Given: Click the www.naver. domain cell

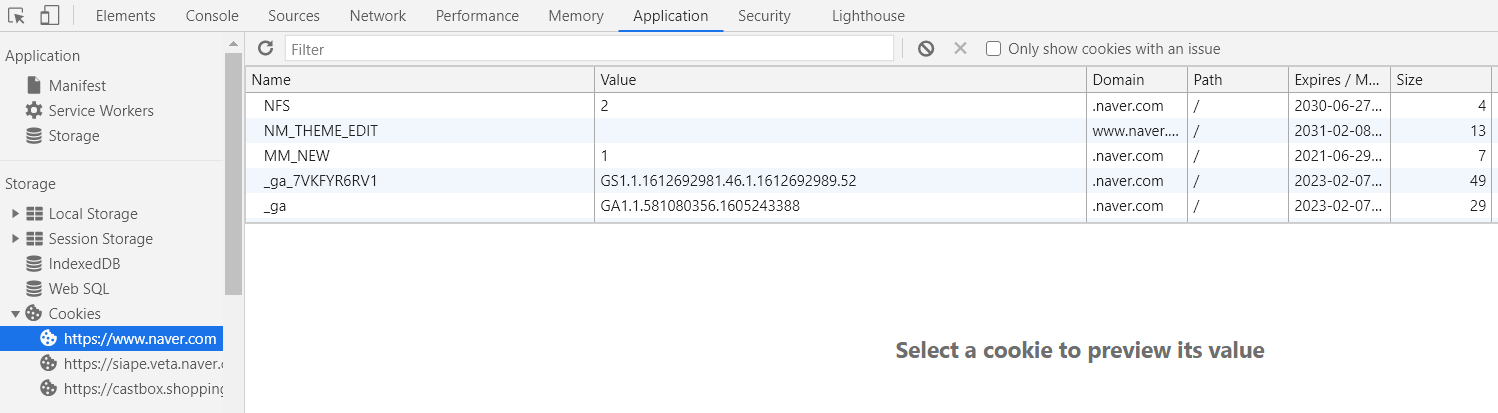Looking at the screenshot, I should click(x=1137, y=130).
